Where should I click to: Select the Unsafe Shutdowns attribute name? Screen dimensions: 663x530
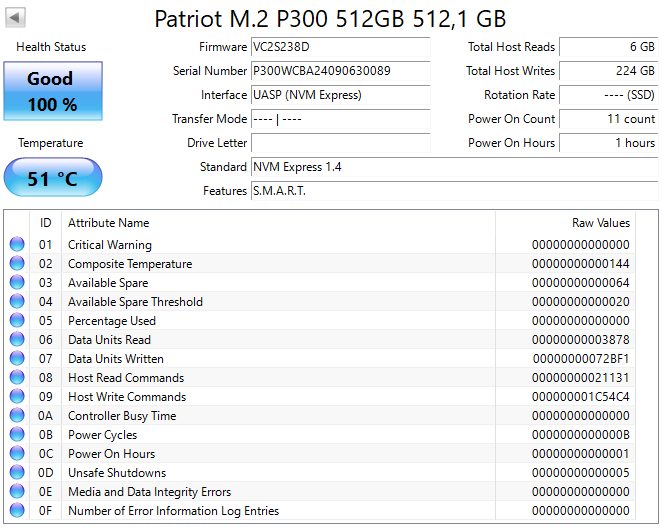click(117, 473)
